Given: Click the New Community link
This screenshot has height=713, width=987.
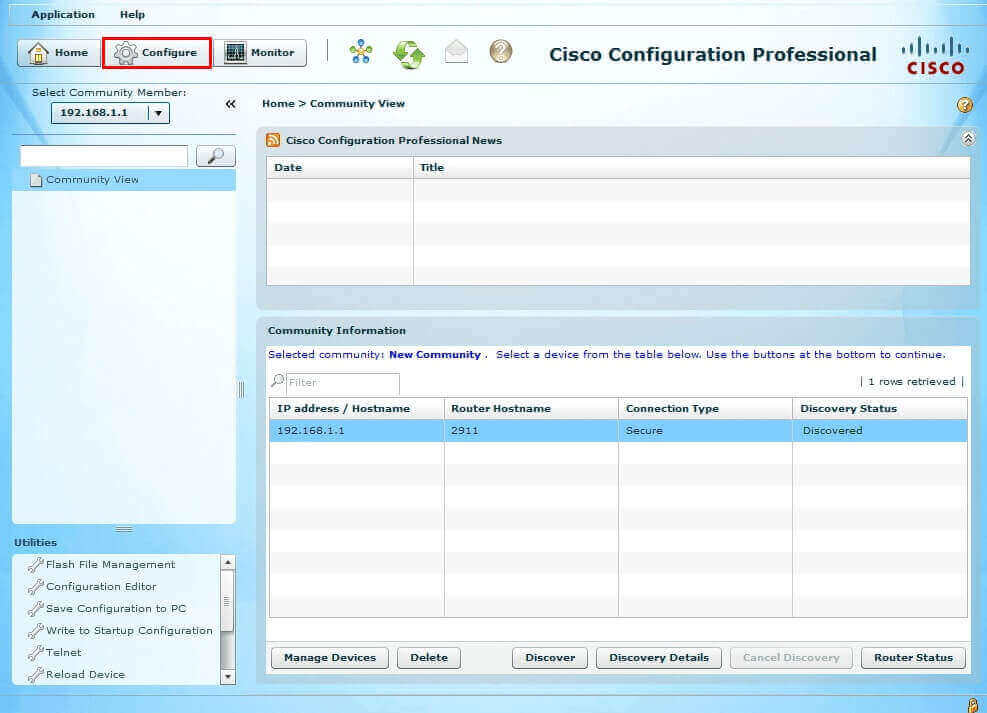Looking at the screenshot, I should [x=435, y=355].
